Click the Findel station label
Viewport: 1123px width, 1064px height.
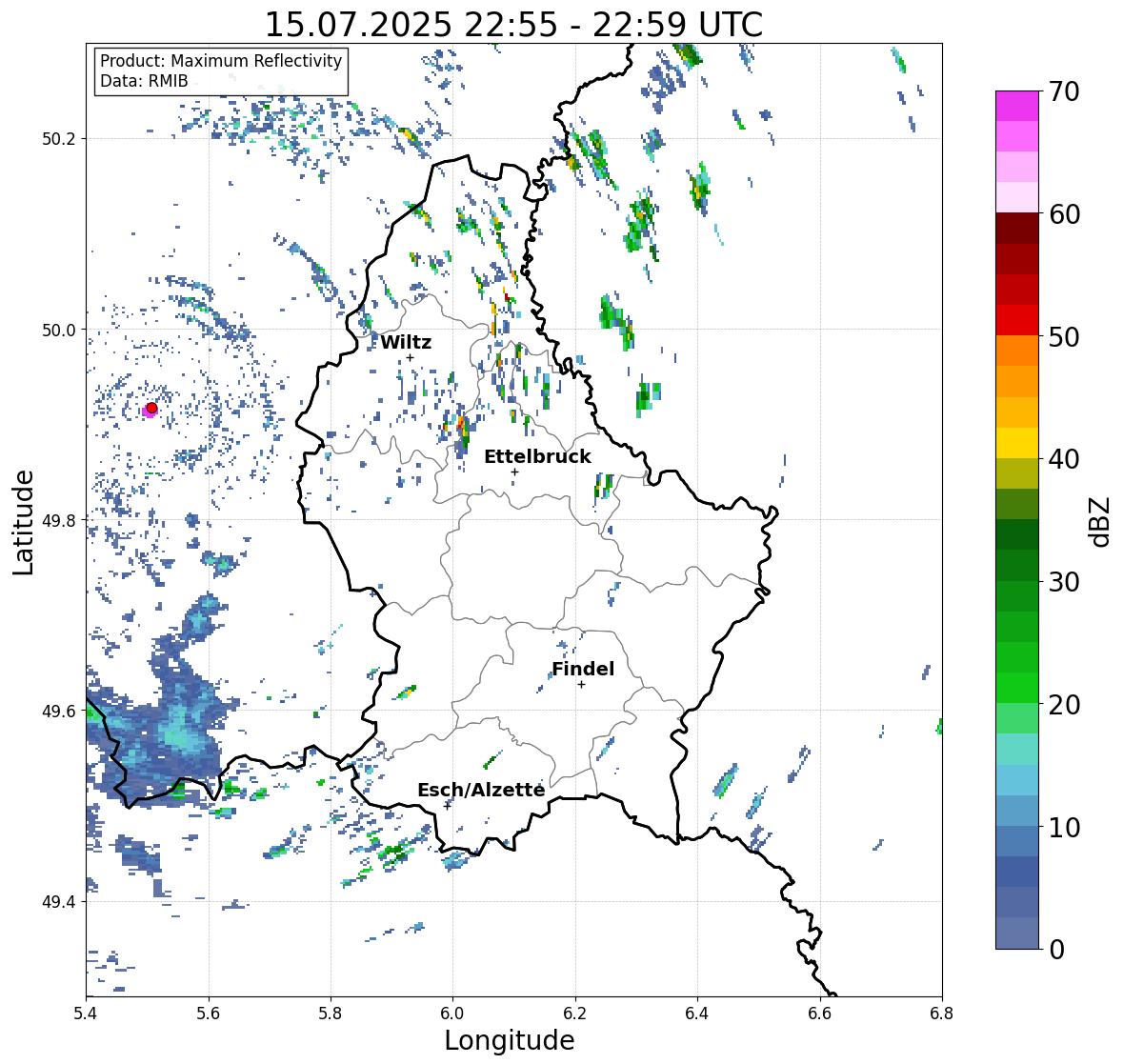(x=582, y=669)
